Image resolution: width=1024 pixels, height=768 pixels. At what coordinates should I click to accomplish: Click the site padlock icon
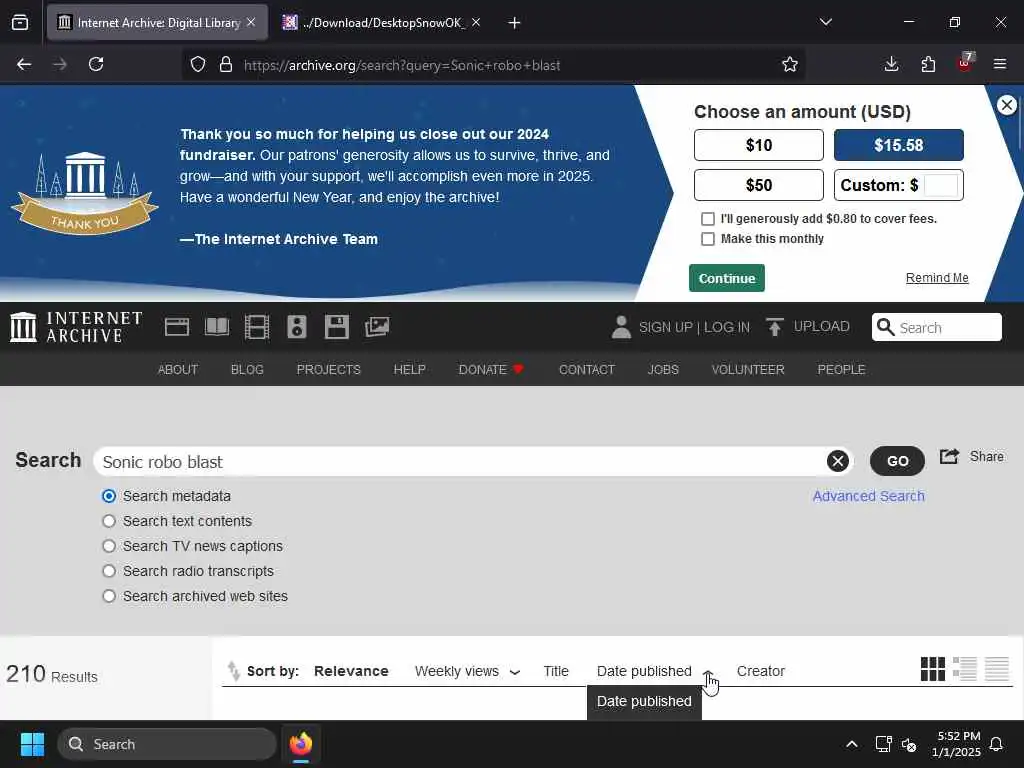226,64
